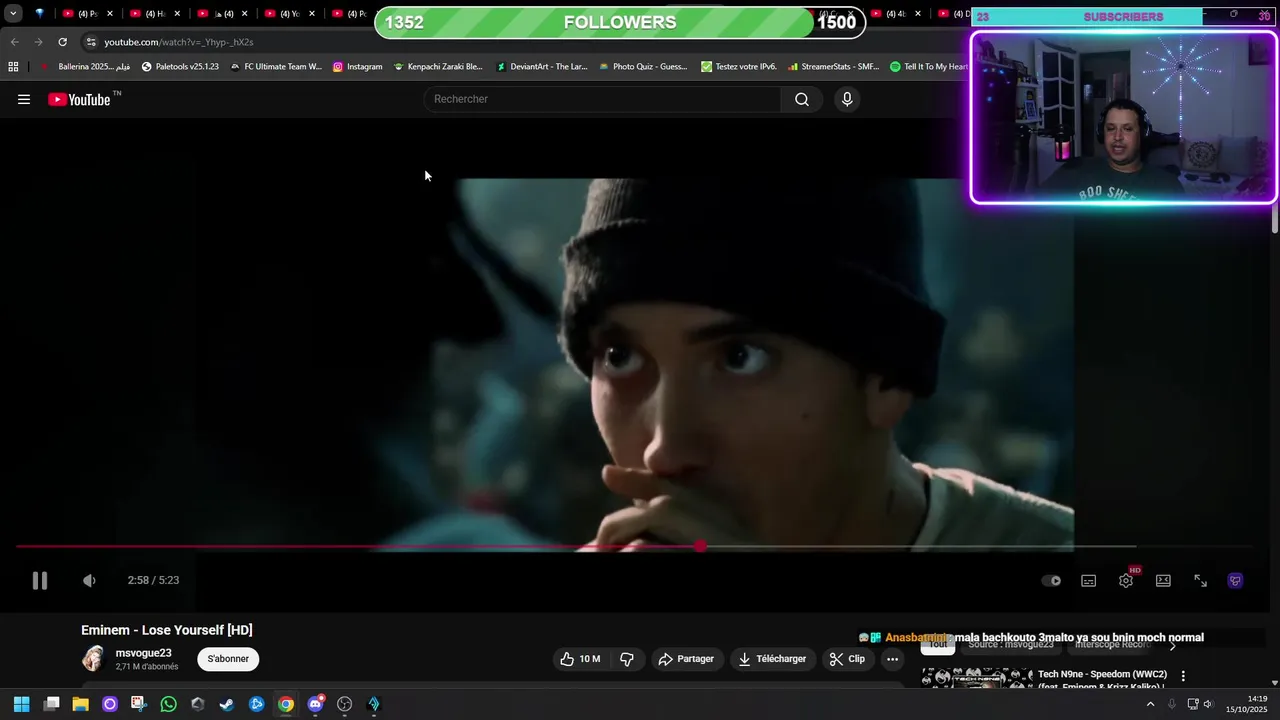The image size is (1280, 720).
Task: Open the Kenpachi Zaraki Ble... bookmark
Action: [x=438, y=67]
